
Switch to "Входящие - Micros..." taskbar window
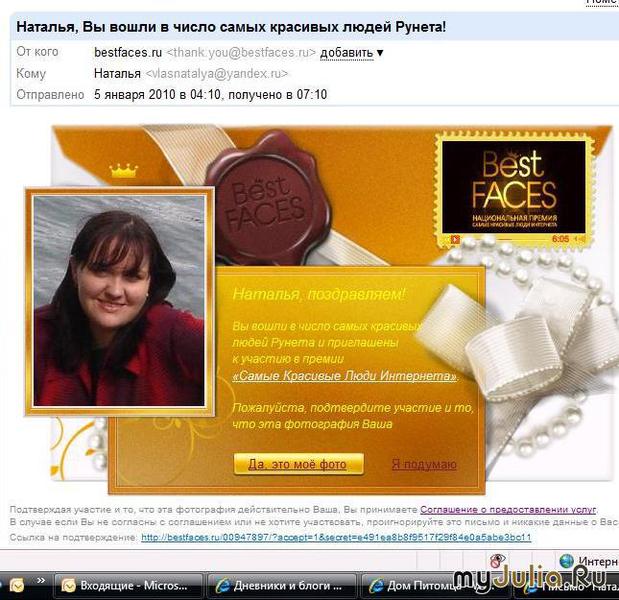pos(128,585)
